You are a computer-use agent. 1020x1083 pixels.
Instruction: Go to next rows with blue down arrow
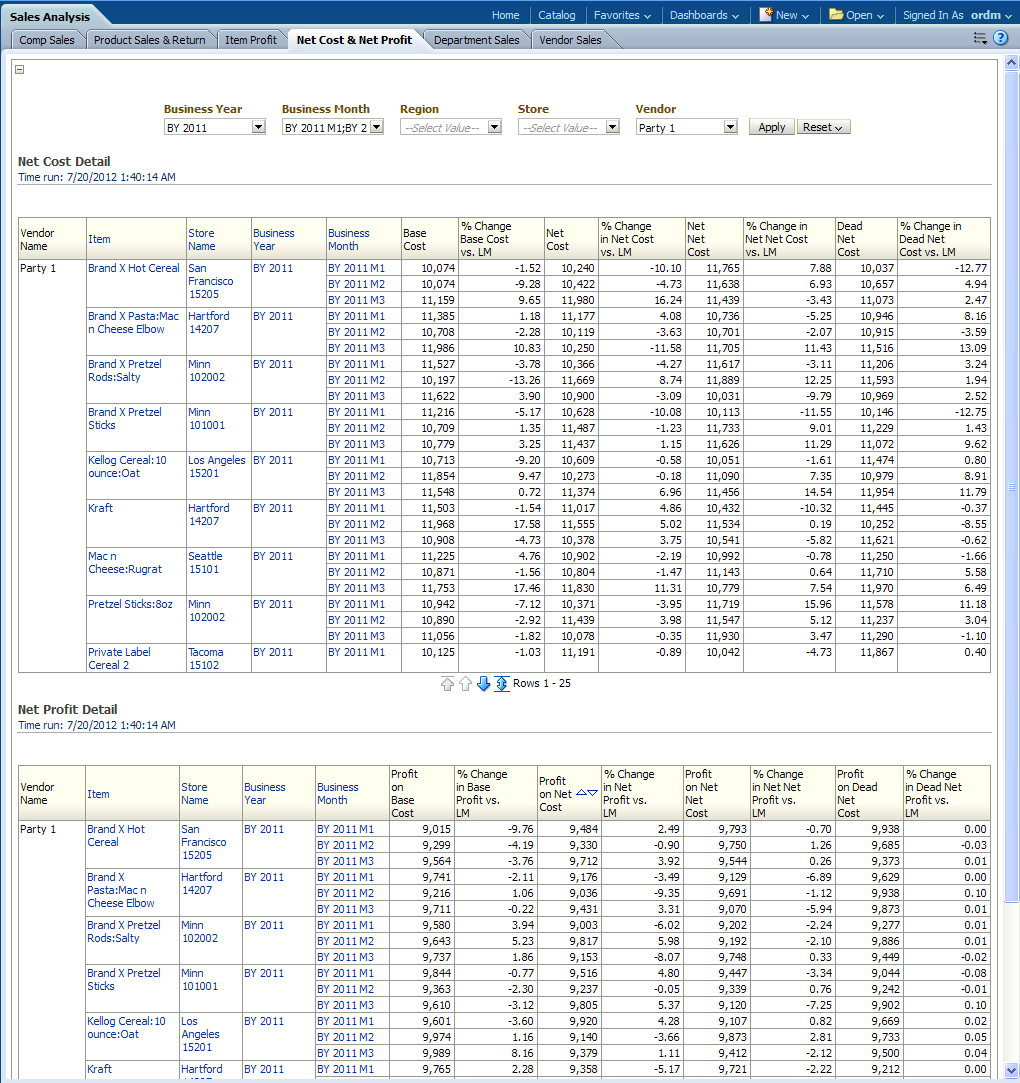pos(484,684)
